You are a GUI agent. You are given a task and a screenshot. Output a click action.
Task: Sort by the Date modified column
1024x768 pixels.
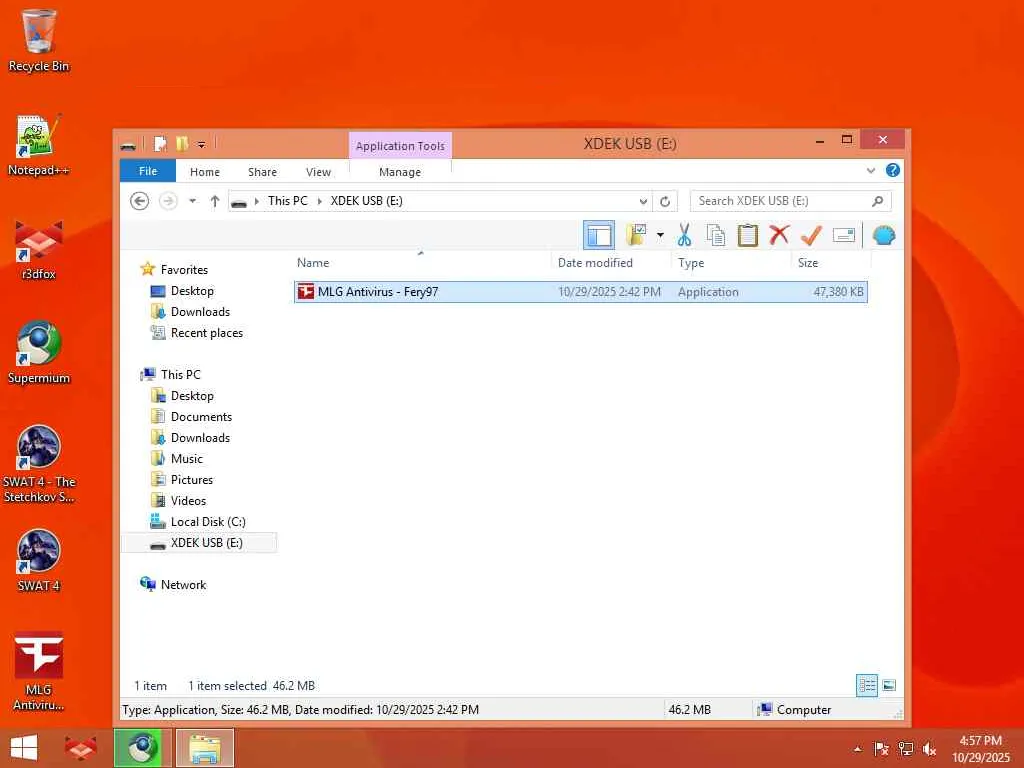(595, 263)
